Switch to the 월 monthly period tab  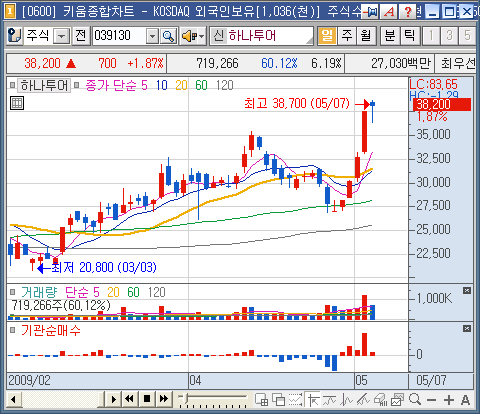pos(366,36)
